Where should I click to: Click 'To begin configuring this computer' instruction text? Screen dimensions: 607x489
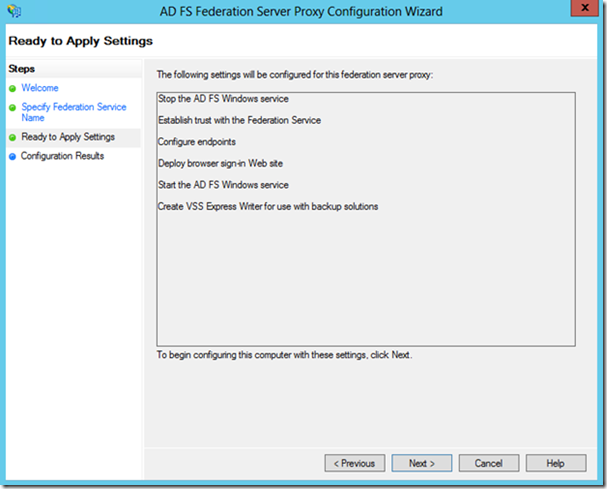285,355
